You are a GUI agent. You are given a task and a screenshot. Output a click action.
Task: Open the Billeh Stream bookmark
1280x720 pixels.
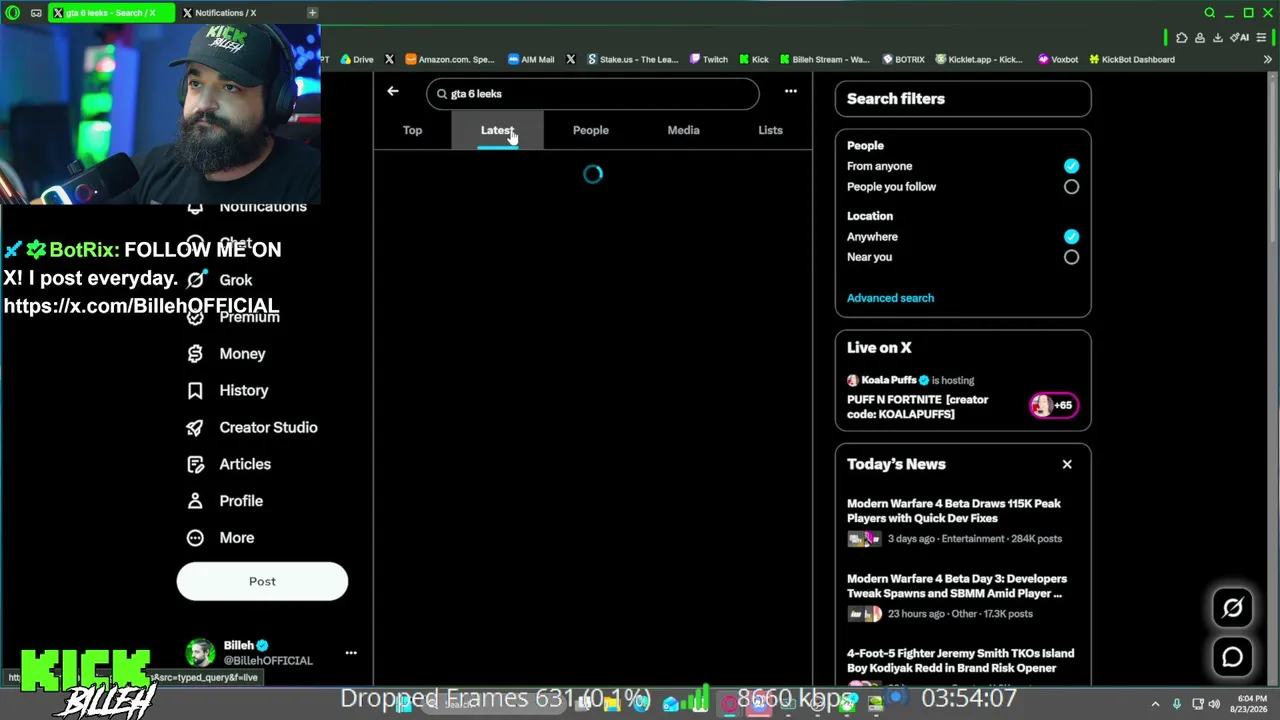coord(825,60)
